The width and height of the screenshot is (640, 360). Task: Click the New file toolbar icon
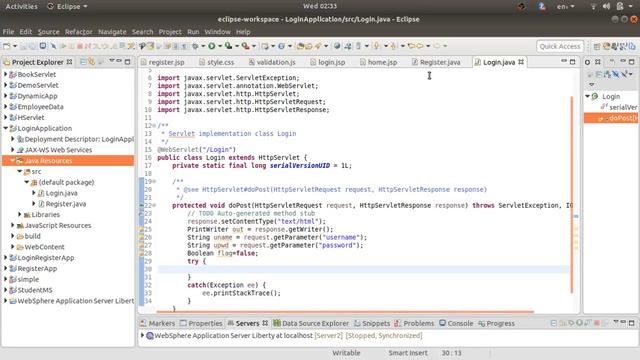tap(6, 46)
